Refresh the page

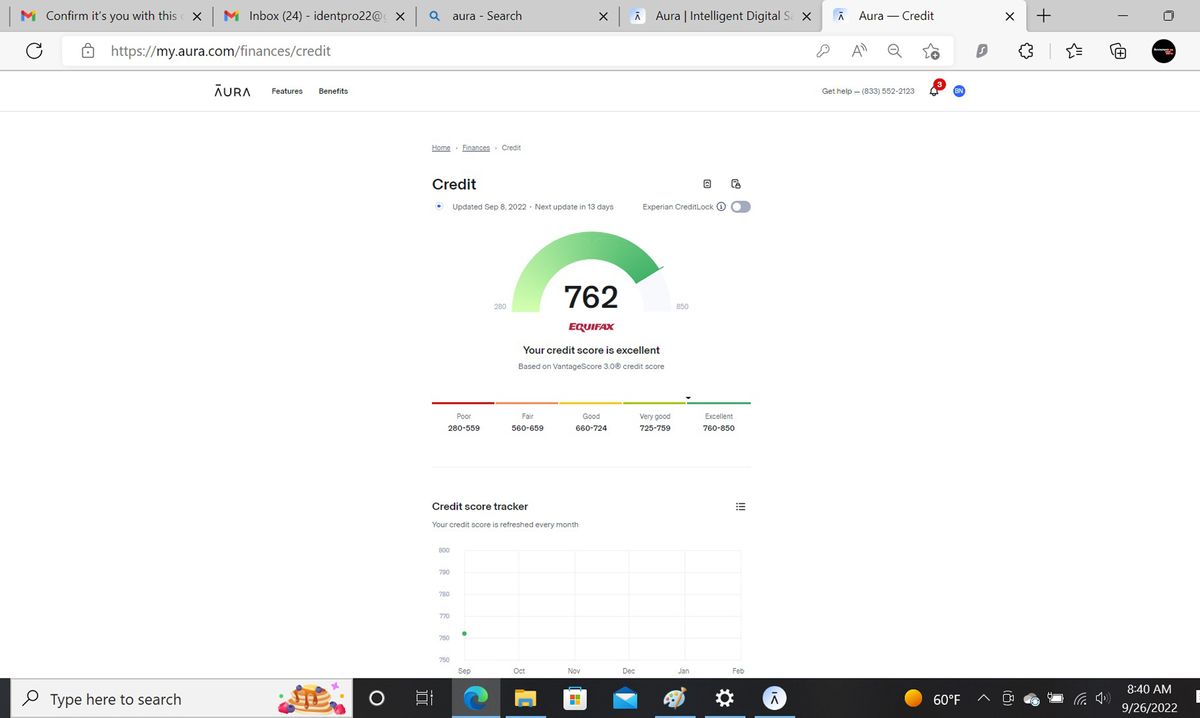[x=34, y=51]
